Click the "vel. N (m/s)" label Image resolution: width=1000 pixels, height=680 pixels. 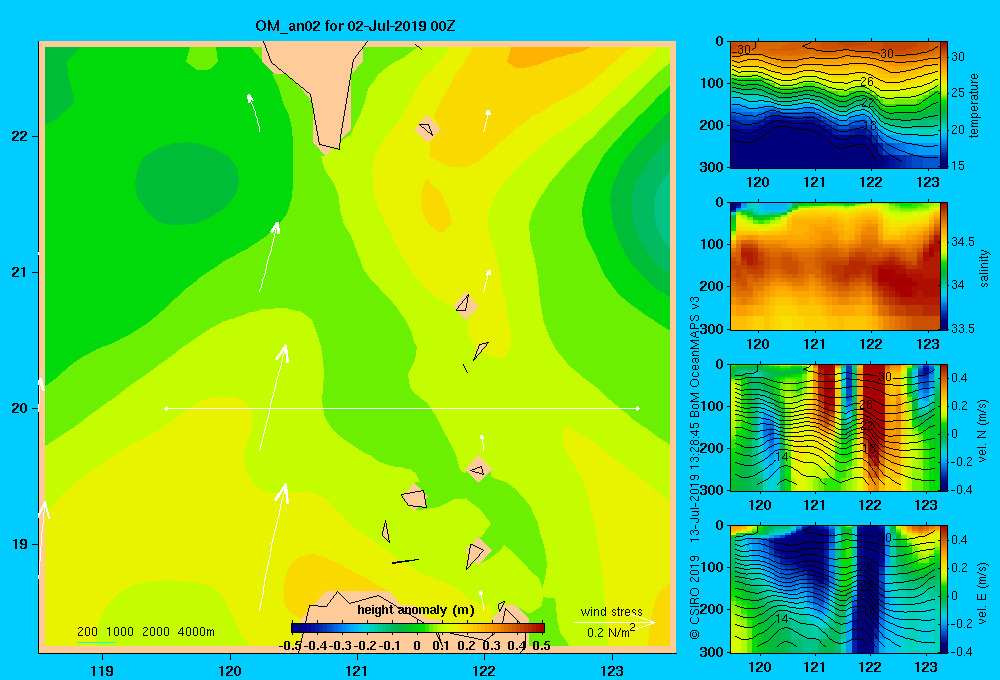click(x=983, y=431)
